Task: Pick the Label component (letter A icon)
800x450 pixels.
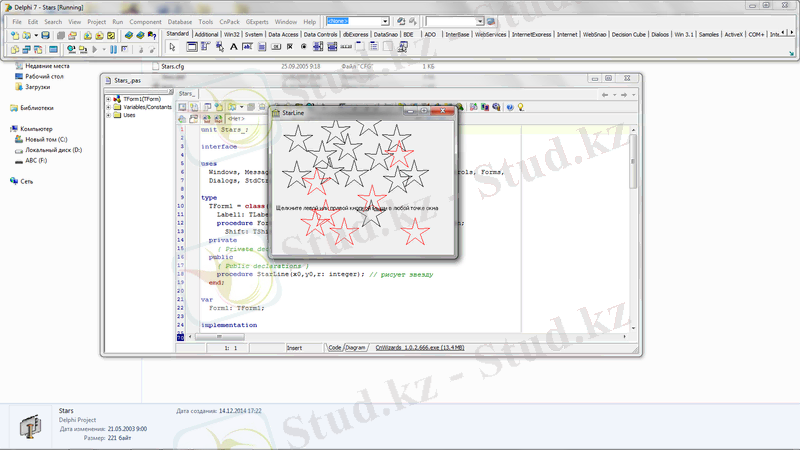Action: (232, 48)
